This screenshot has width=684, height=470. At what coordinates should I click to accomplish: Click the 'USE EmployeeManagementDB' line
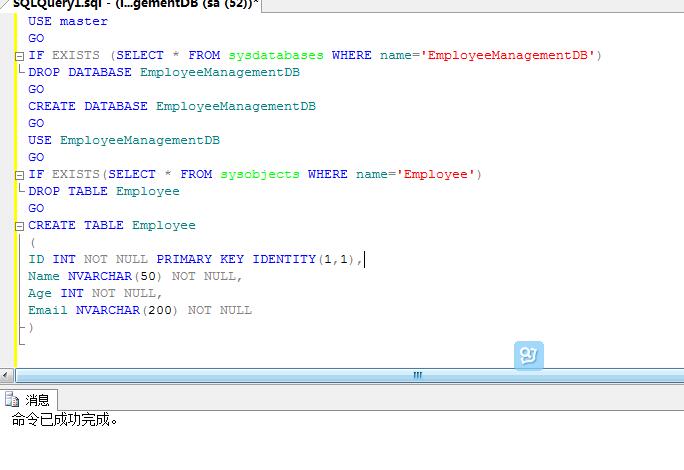pyautogui.click(x=124, y=141)
